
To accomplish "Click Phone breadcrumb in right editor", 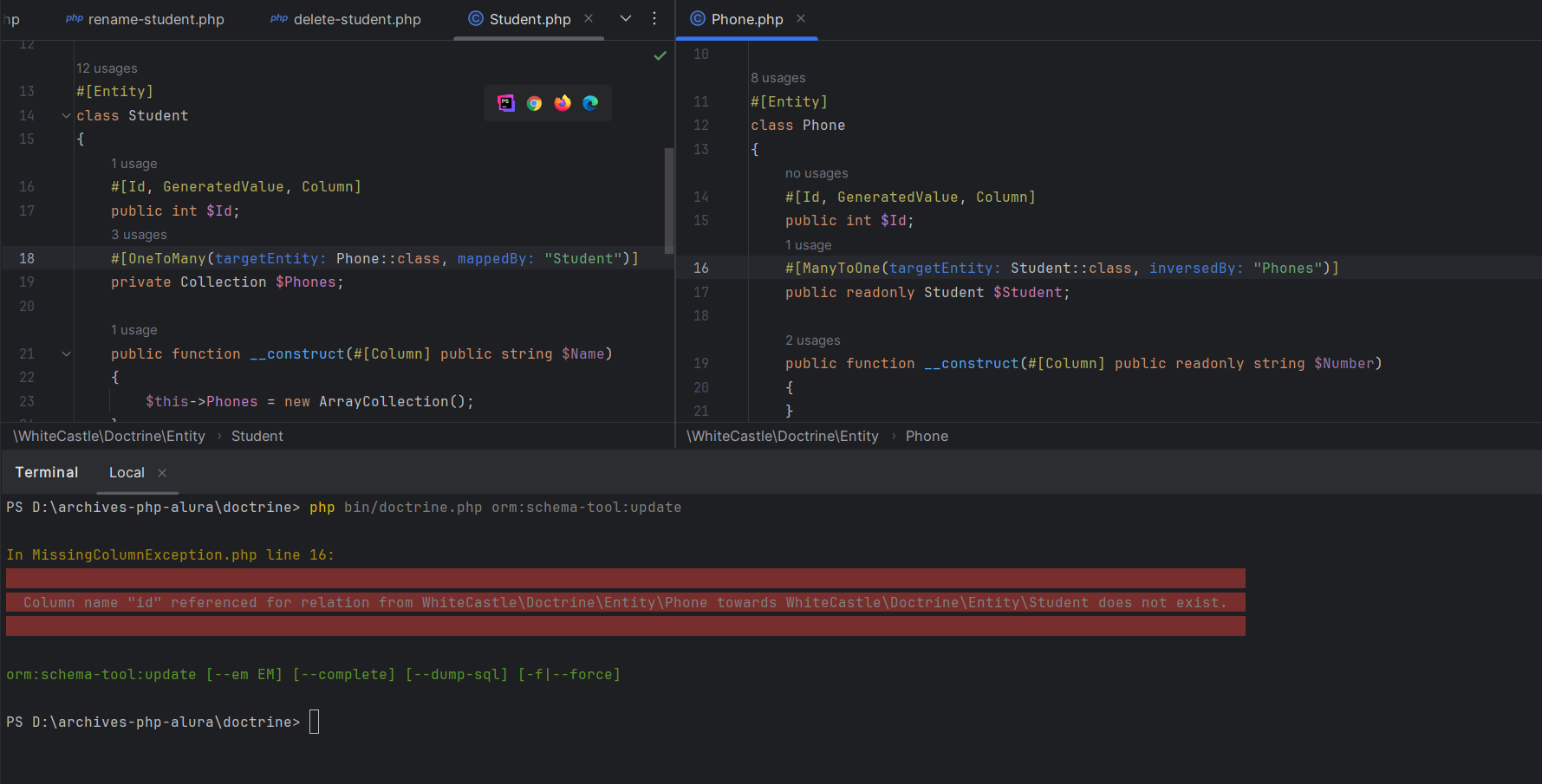I will click(927, 436).
